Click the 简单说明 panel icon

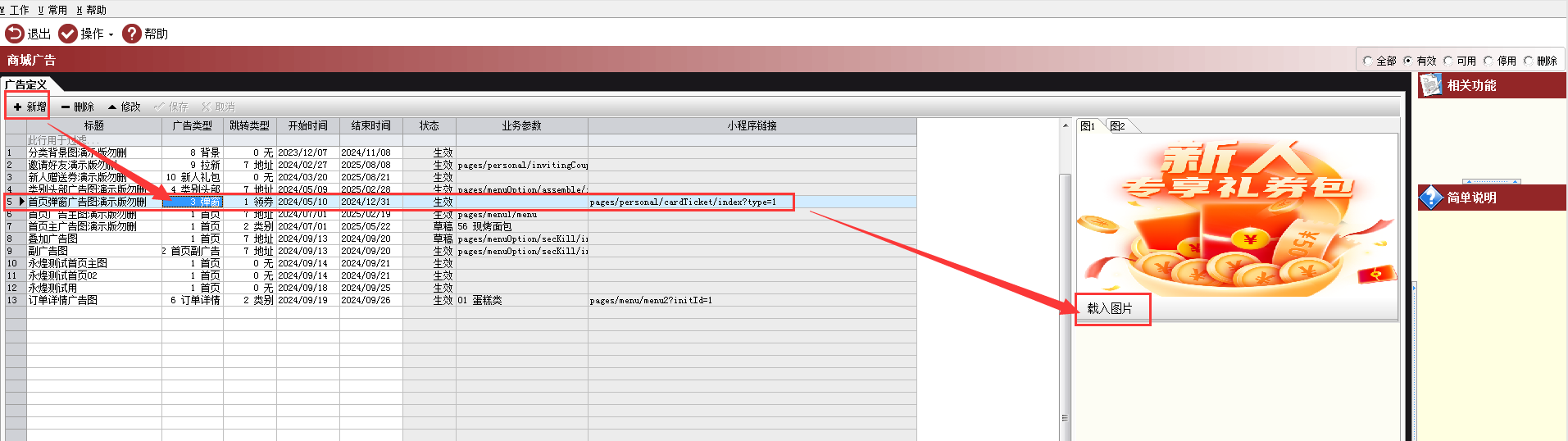[x=1431, y=198]
